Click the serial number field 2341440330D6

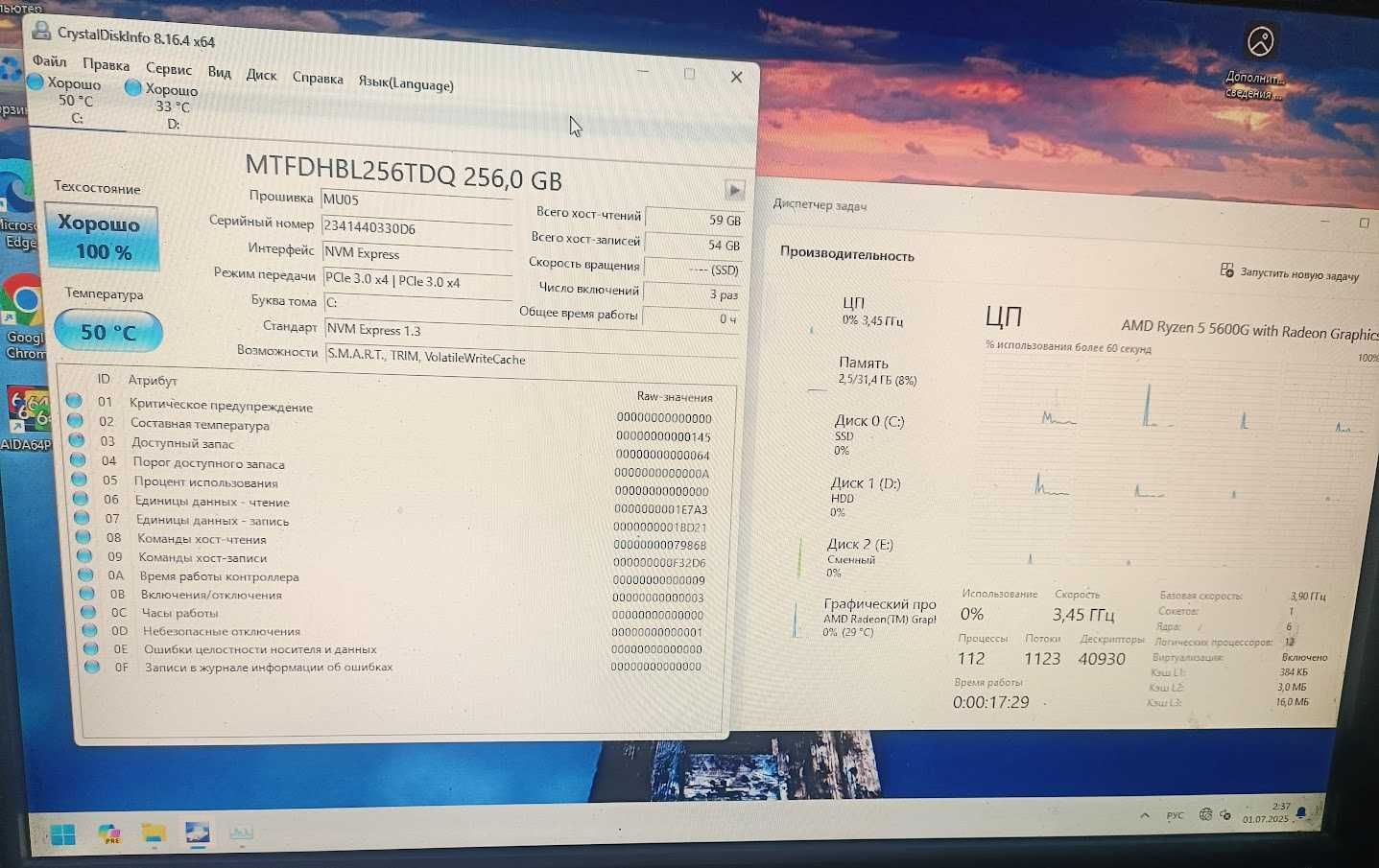coord(416,228)
